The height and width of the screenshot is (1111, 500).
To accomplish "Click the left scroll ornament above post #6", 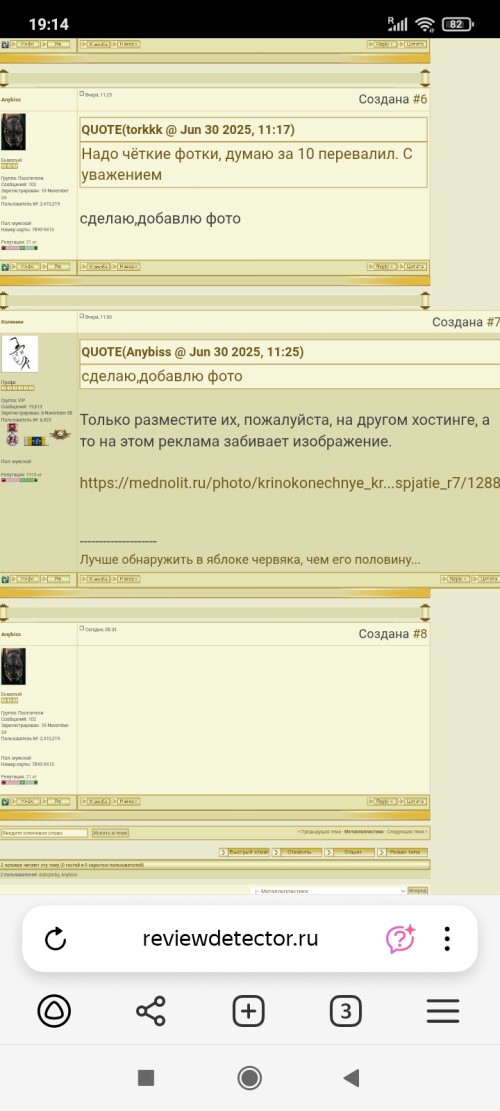I will click(x=4, y=78).
